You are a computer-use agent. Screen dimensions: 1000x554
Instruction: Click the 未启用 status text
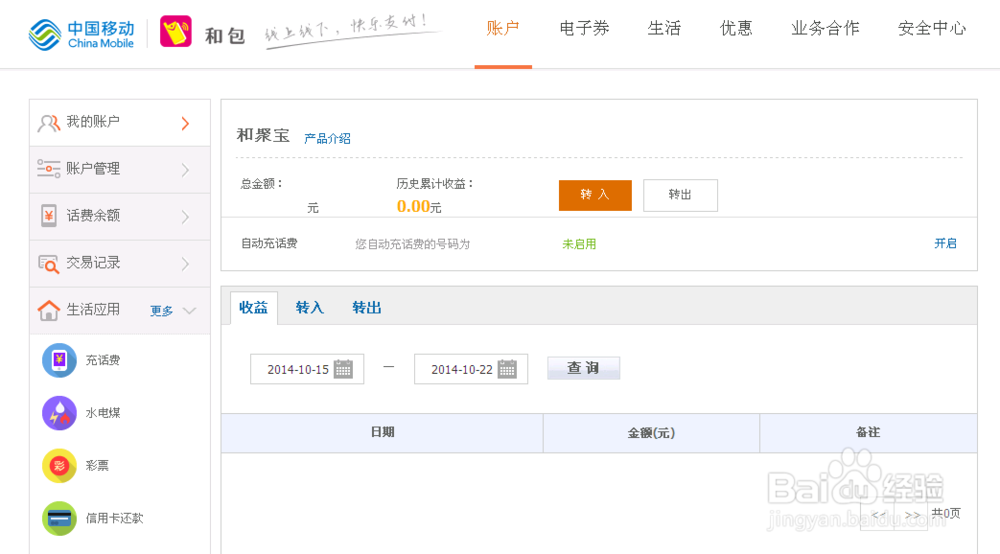pyautogui.click(x=579, y=244)
